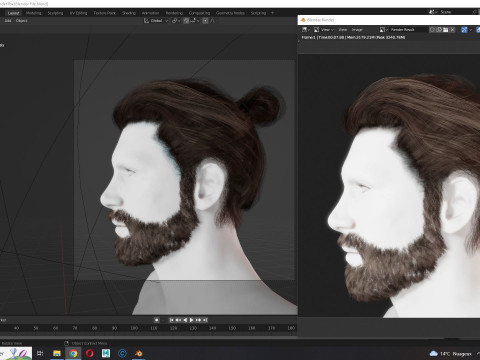Click frame 100 on the timeline ruler
This screenshot has height=360, width=480.
pyautogui.click(x=134, y=328)
